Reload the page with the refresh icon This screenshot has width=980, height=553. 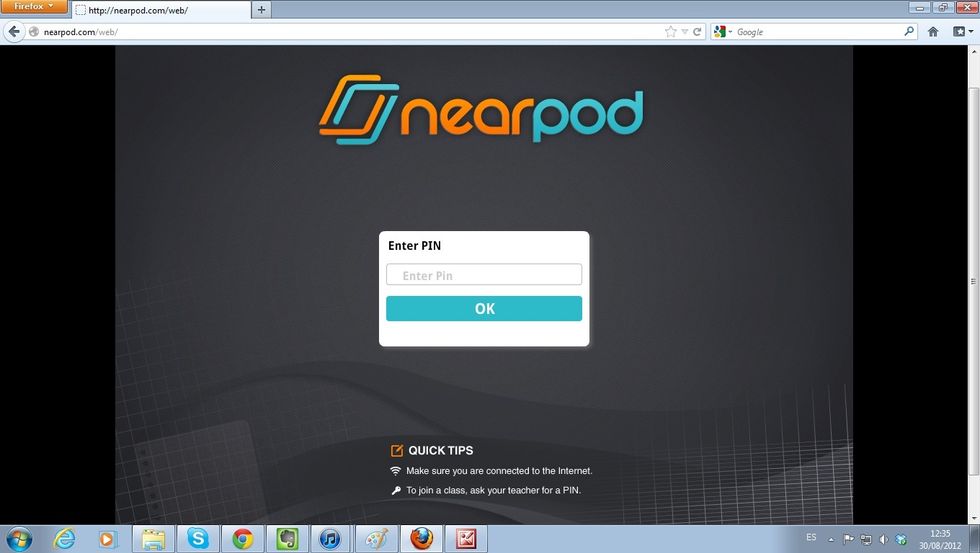click(x=698, y=32)
